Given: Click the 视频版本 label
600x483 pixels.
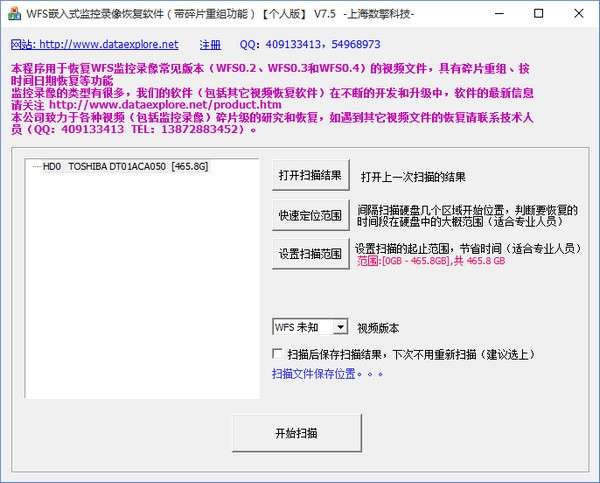Looking at the screenshot, I should click(x=378, y=328).
